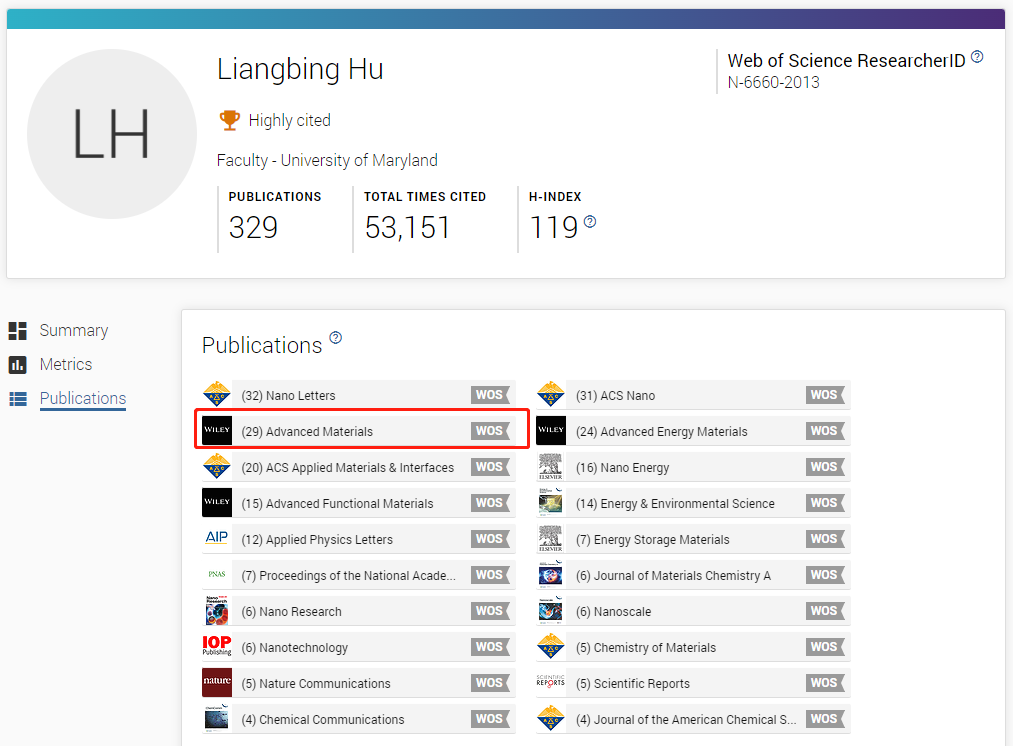Click the Summary sidebar icon
The height and width of the screenshot is (746, 1013).
pyautogui.click(x=17, y=331)
